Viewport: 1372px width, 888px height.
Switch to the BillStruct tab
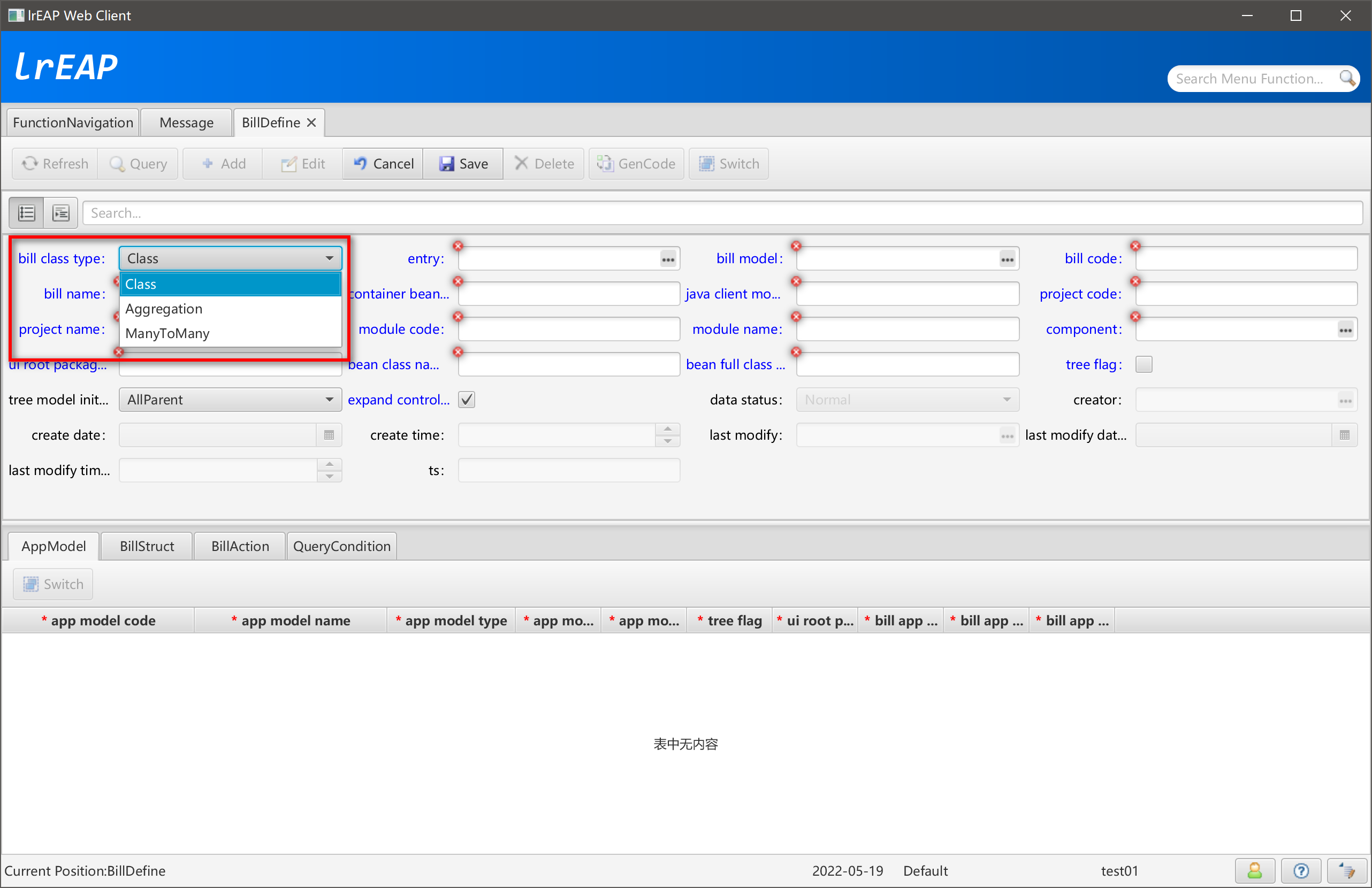click(147, 546)
